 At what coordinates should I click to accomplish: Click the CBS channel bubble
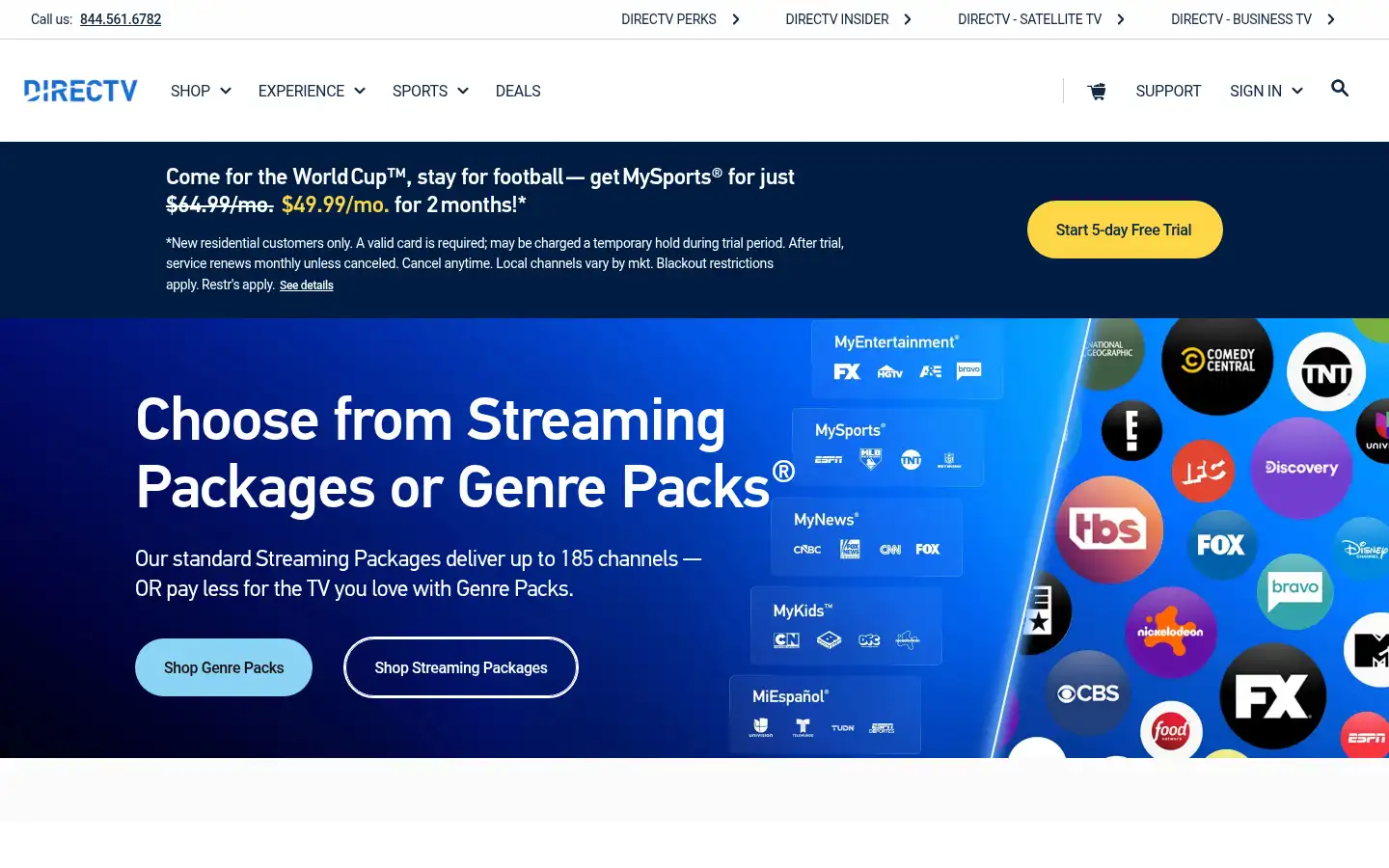[x=1089, y=693]
